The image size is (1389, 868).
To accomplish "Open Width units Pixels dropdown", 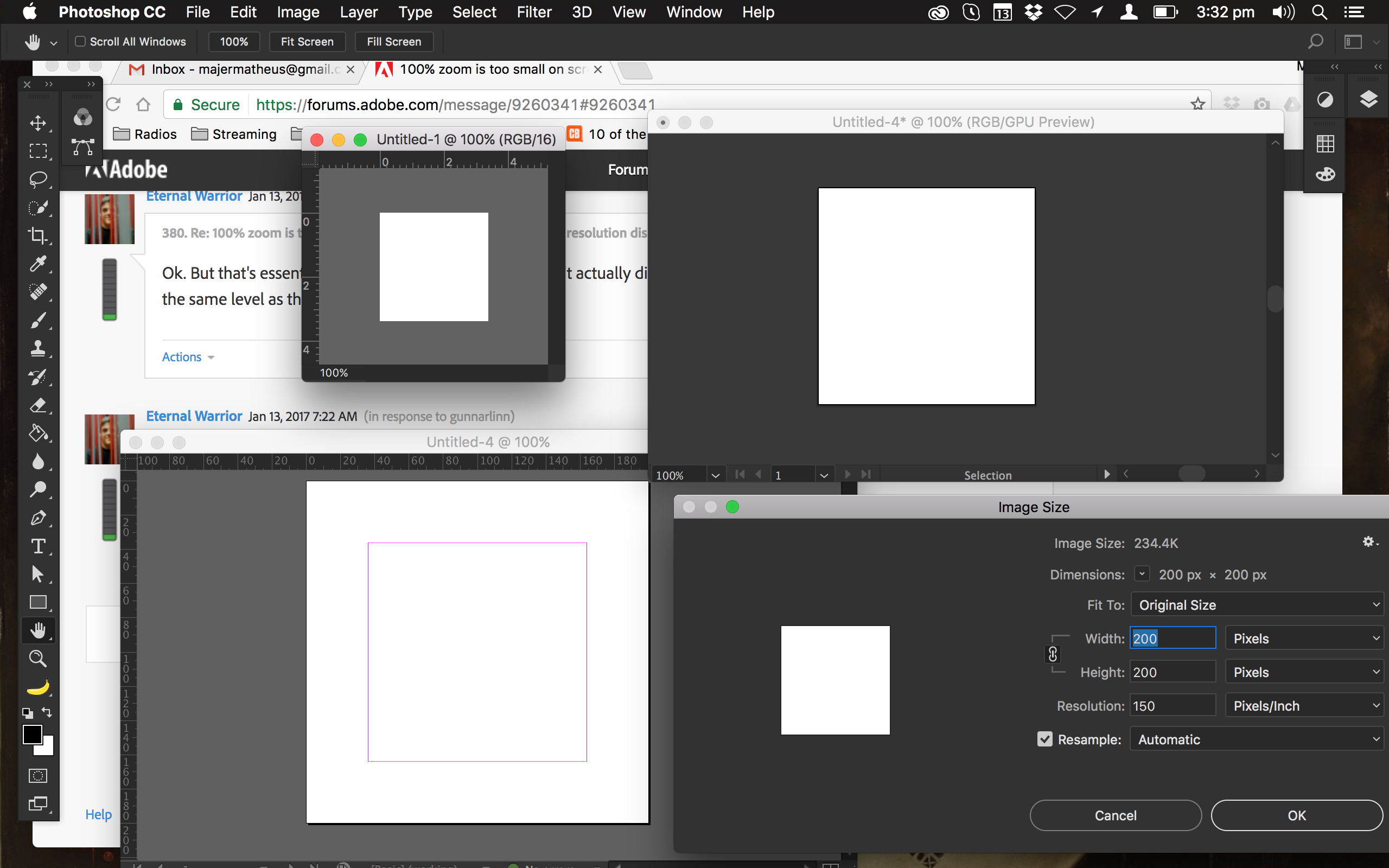I will [1304, 638].
